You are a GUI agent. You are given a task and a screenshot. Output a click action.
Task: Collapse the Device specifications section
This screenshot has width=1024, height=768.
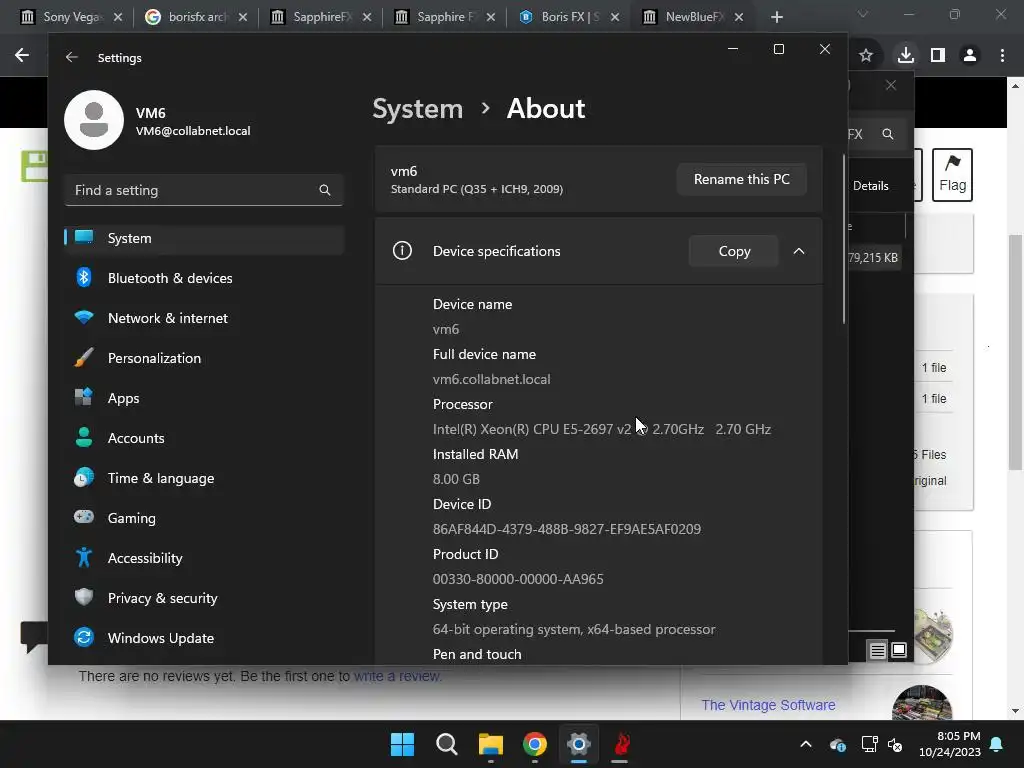click(x=799, y=251)
